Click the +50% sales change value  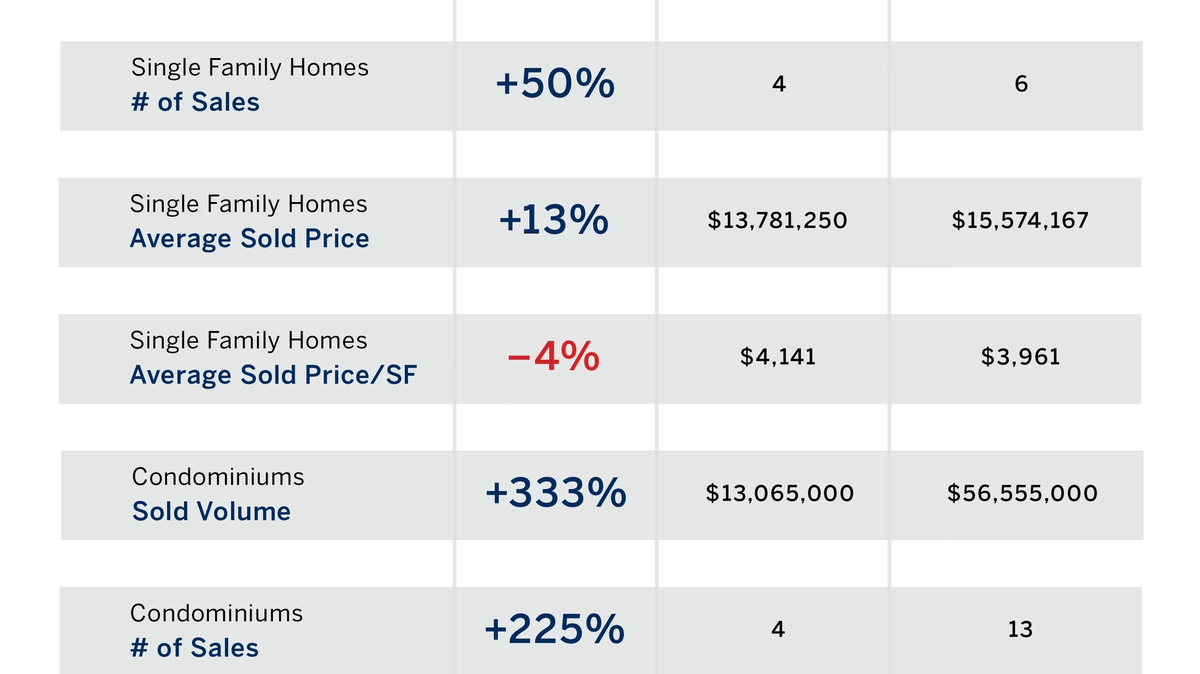point(555,85)
